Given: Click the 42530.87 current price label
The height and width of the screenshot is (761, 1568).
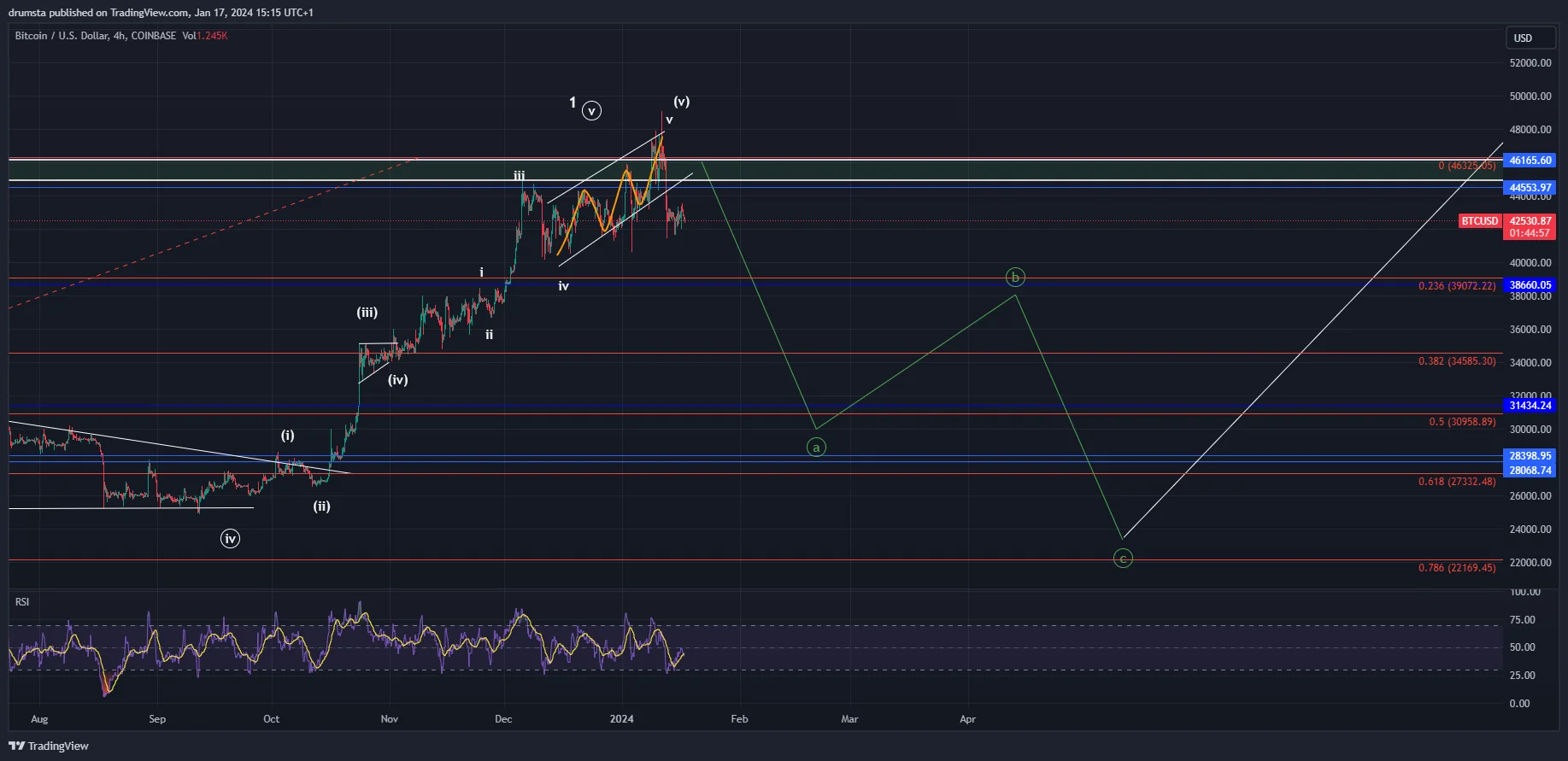Looking at the screenshot, I should 1530,221.
